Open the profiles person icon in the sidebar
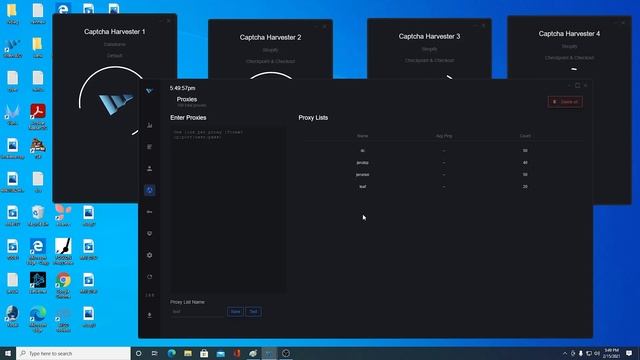Screen dimensions: 640x360 point(149,169)
